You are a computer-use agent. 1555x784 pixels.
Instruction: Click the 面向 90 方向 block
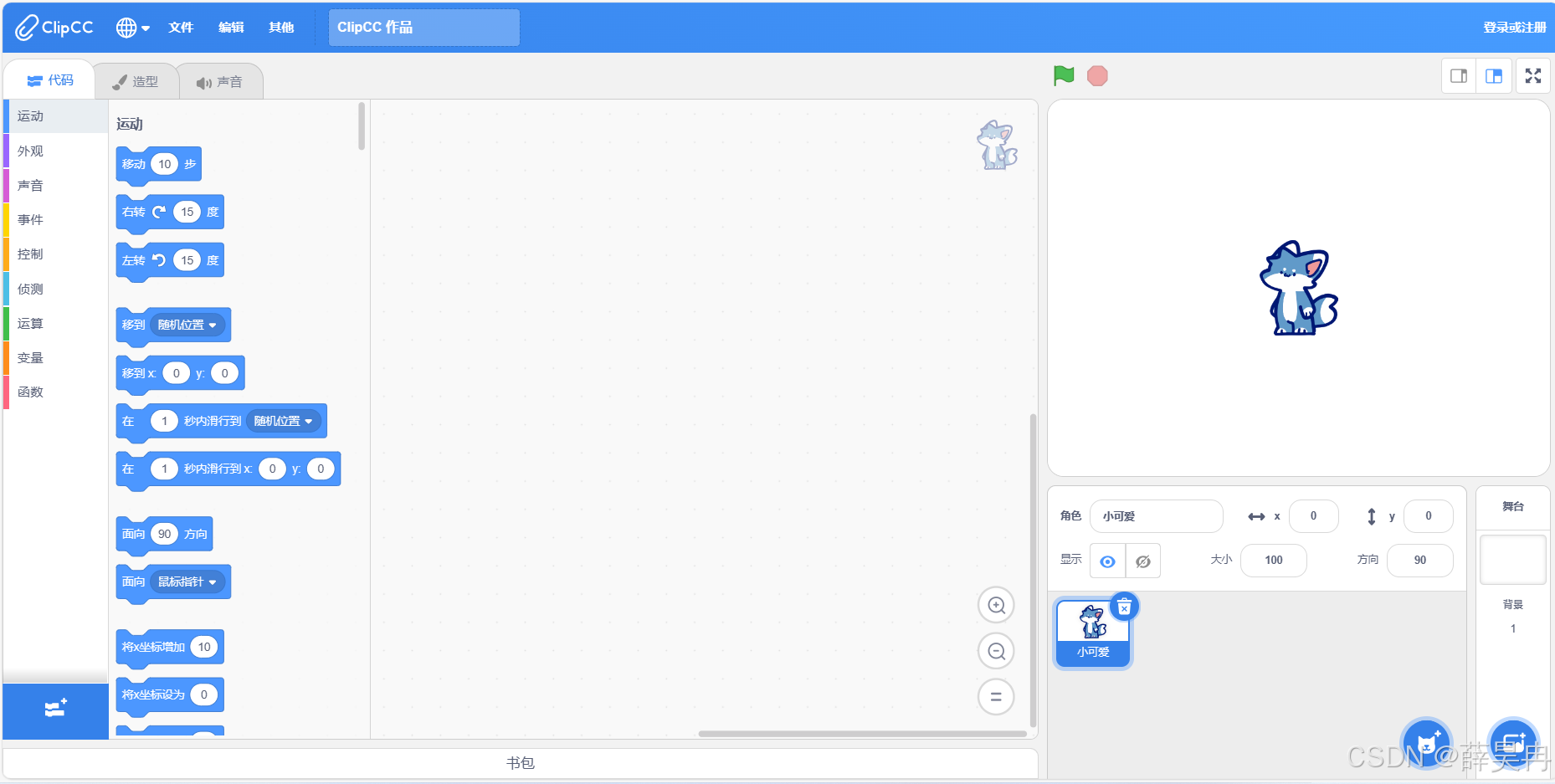pyautogui.click(x=164, y=535)
